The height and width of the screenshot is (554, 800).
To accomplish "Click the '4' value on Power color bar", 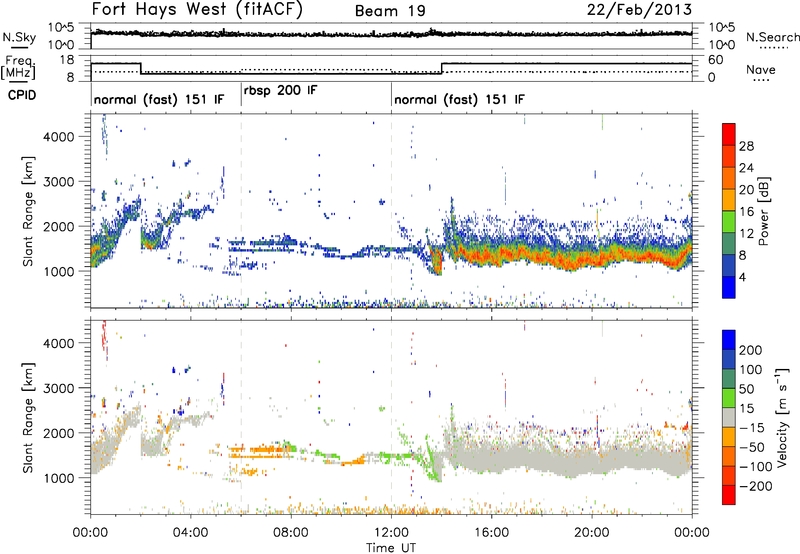I will (x=742, y=277).
